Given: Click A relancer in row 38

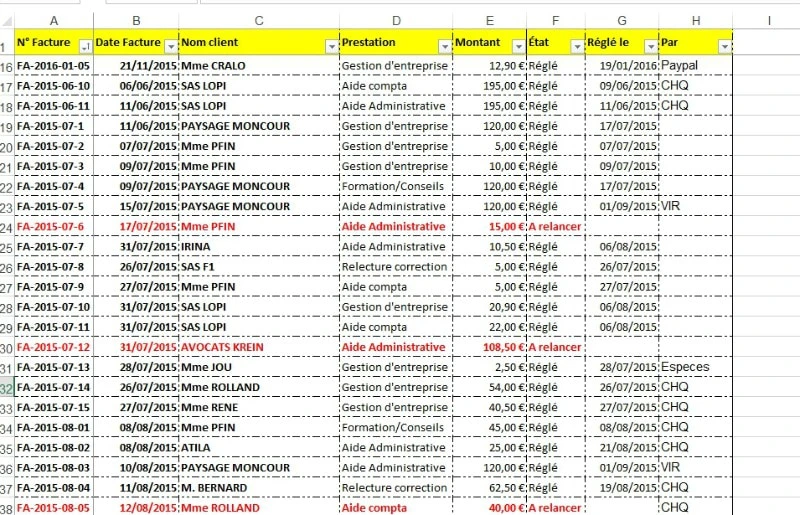Looking at the screenshot, I should tap(555, 508).
